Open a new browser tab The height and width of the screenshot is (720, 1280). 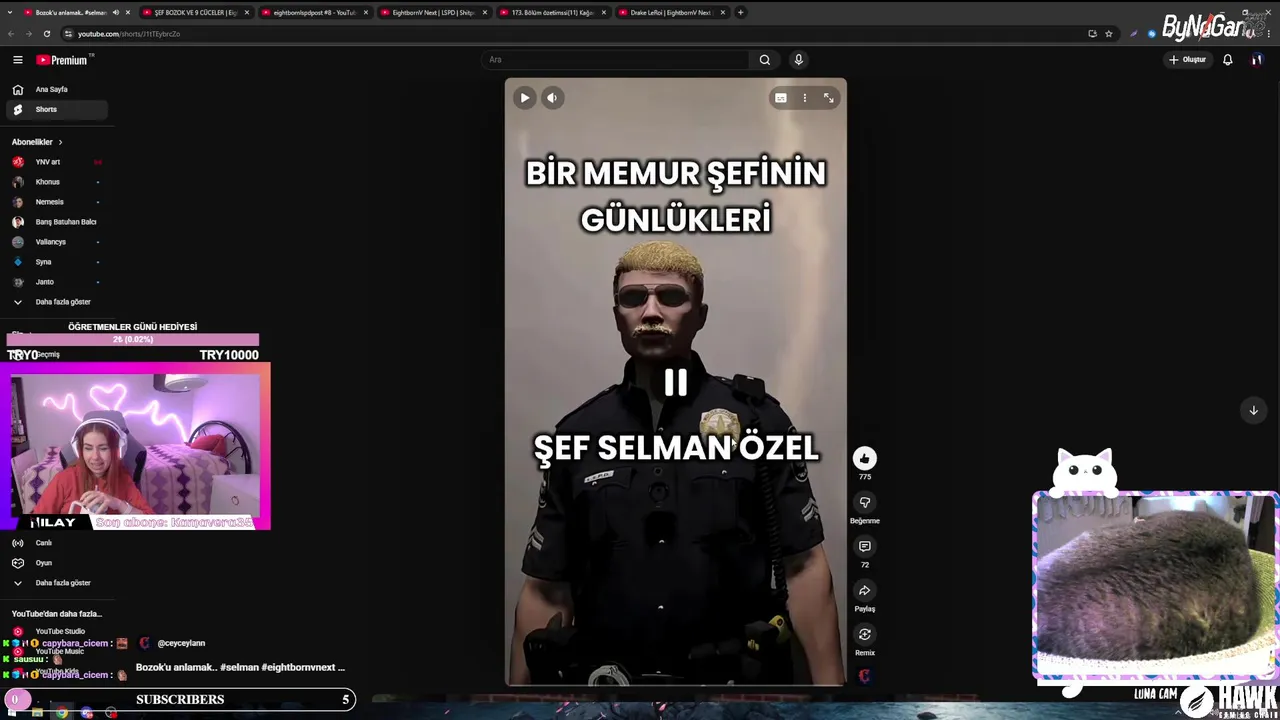[x=740, y=12]
